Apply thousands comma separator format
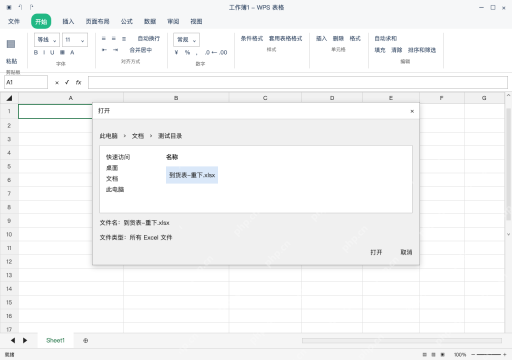Viewport: 512px width, 360px height. (x=197, y=53)
